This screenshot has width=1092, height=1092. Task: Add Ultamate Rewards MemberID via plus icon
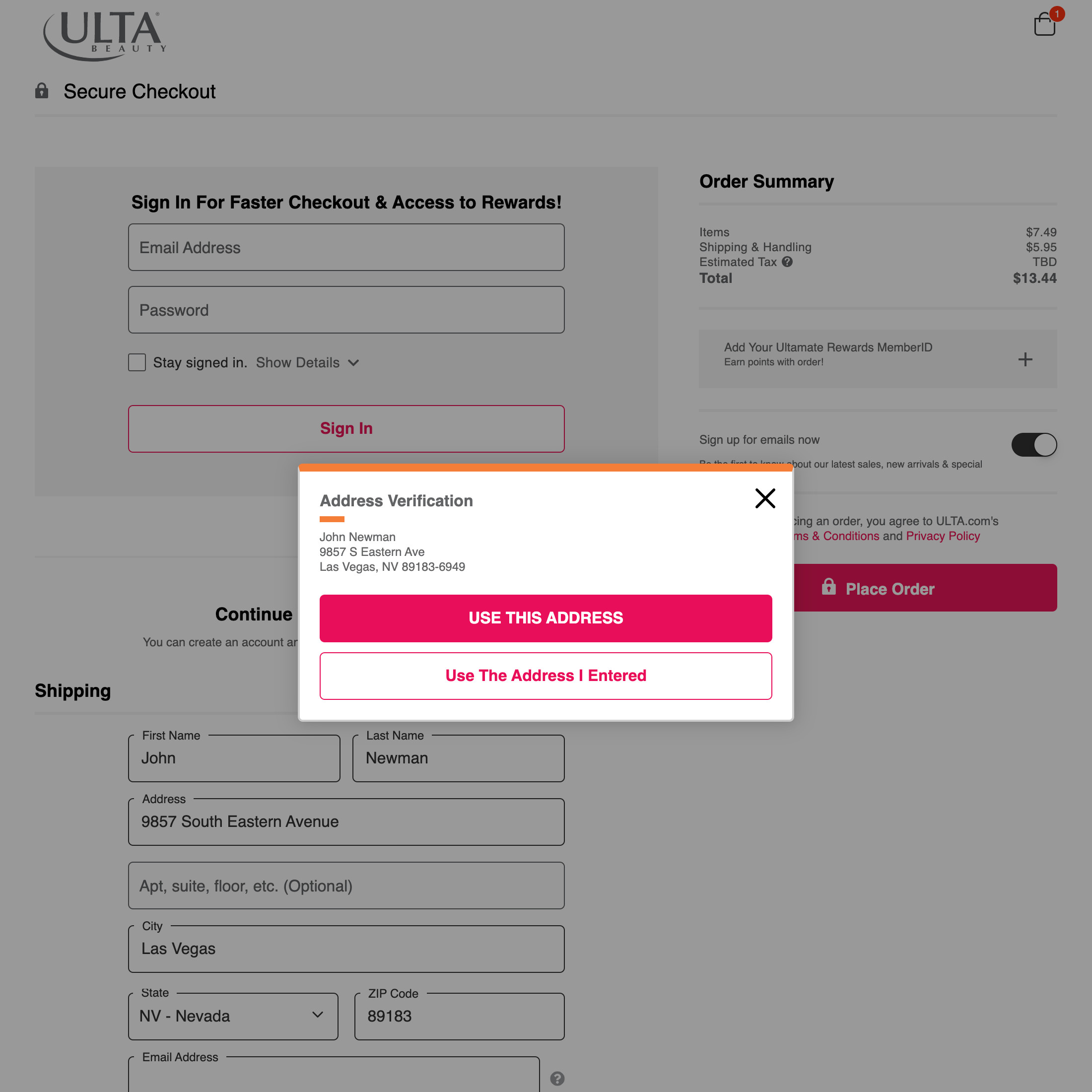[1024, 359]
